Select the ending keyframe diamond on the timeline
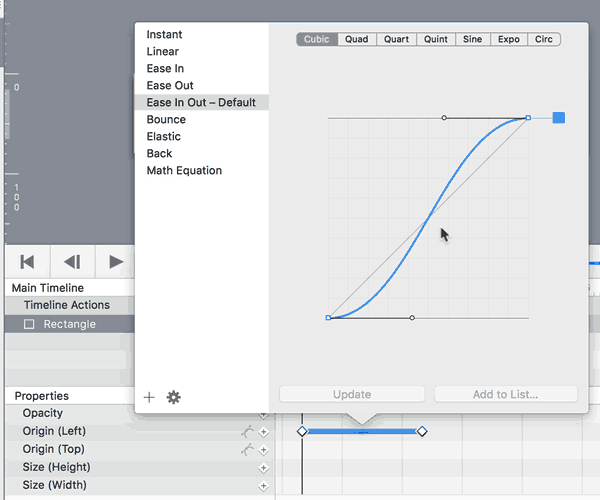This screenshot has height=500, width=600. [422, 431]
